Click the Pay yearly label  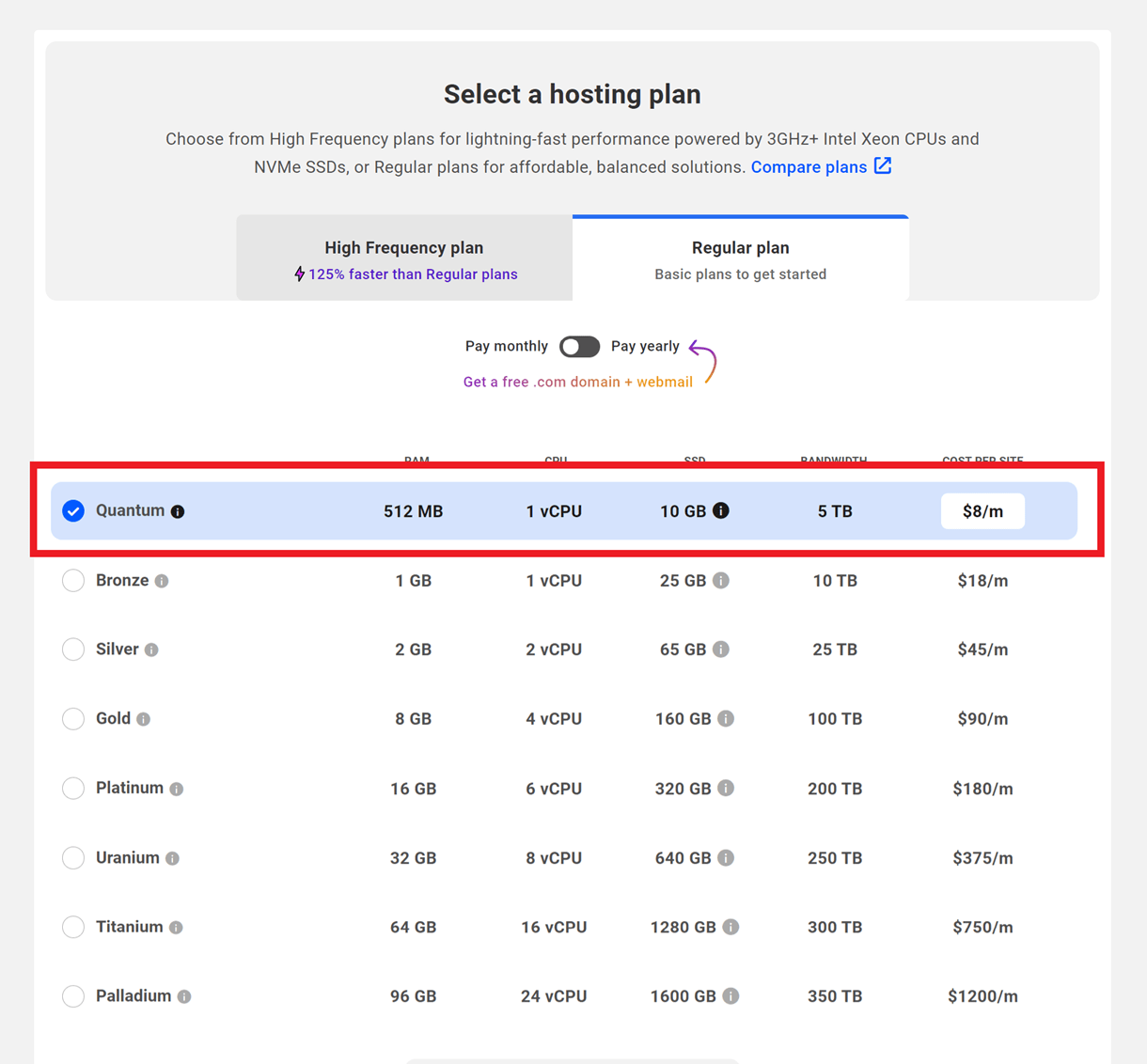tap(645, 346)
